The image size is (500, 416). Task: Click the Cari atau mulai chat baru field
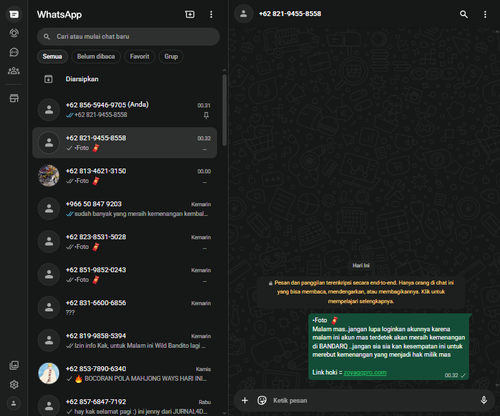point(128,37)
